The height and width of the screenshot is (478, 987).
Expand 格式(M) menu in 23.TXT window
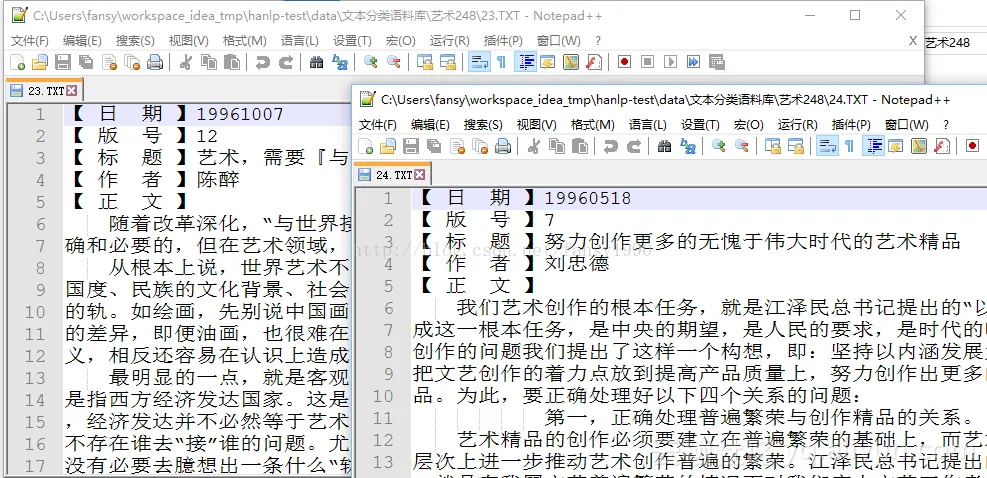click(x=244, y=41)
